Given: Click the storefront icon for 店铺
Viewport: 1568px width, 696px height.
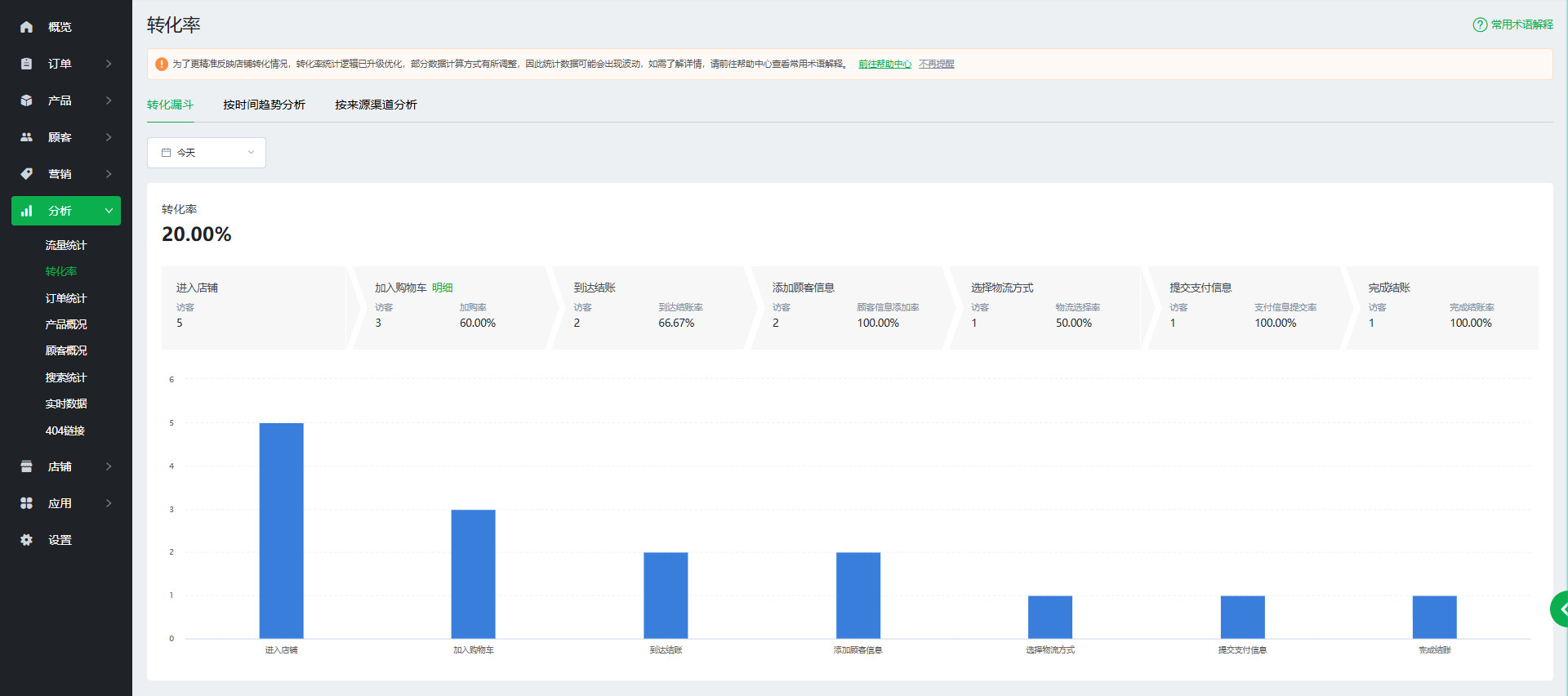Looking at the screenshot, I should [26, 466].
